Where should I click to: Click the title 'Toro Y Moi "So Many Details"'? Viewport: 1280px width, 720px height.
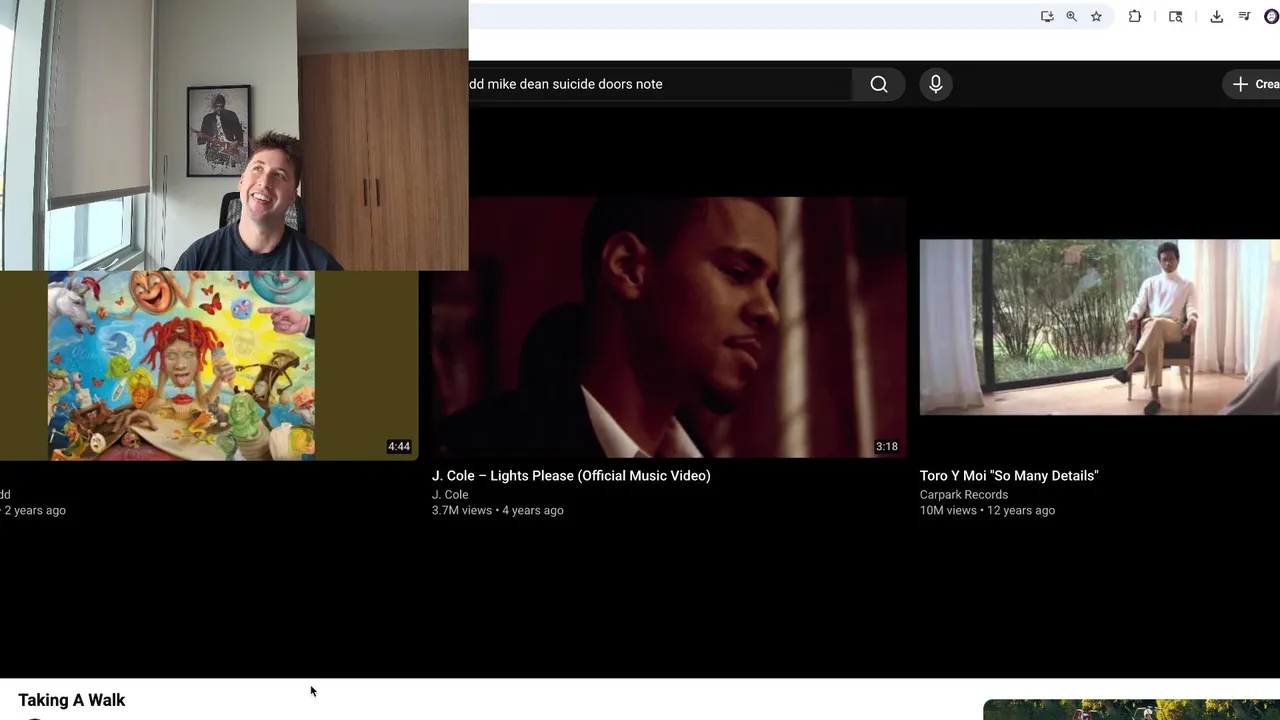[1009, 476]
